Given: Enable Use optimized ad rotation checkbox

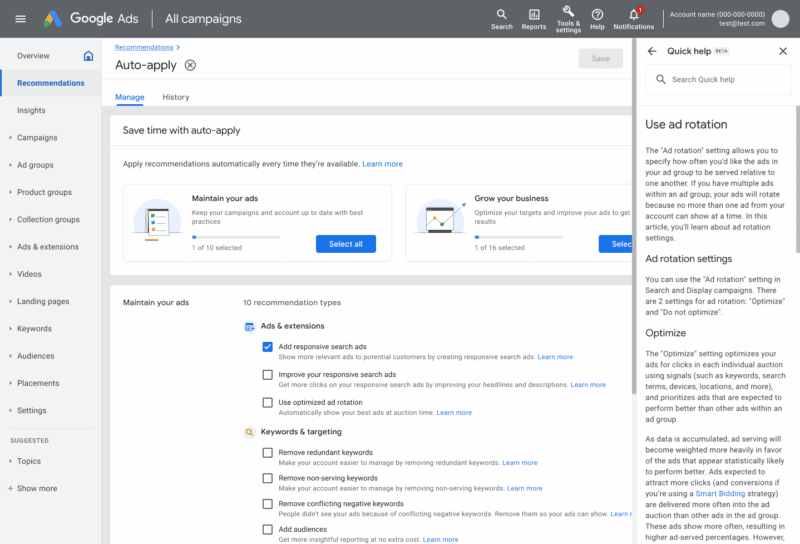Looking at the screenshot, I should (x=267, y=403).
